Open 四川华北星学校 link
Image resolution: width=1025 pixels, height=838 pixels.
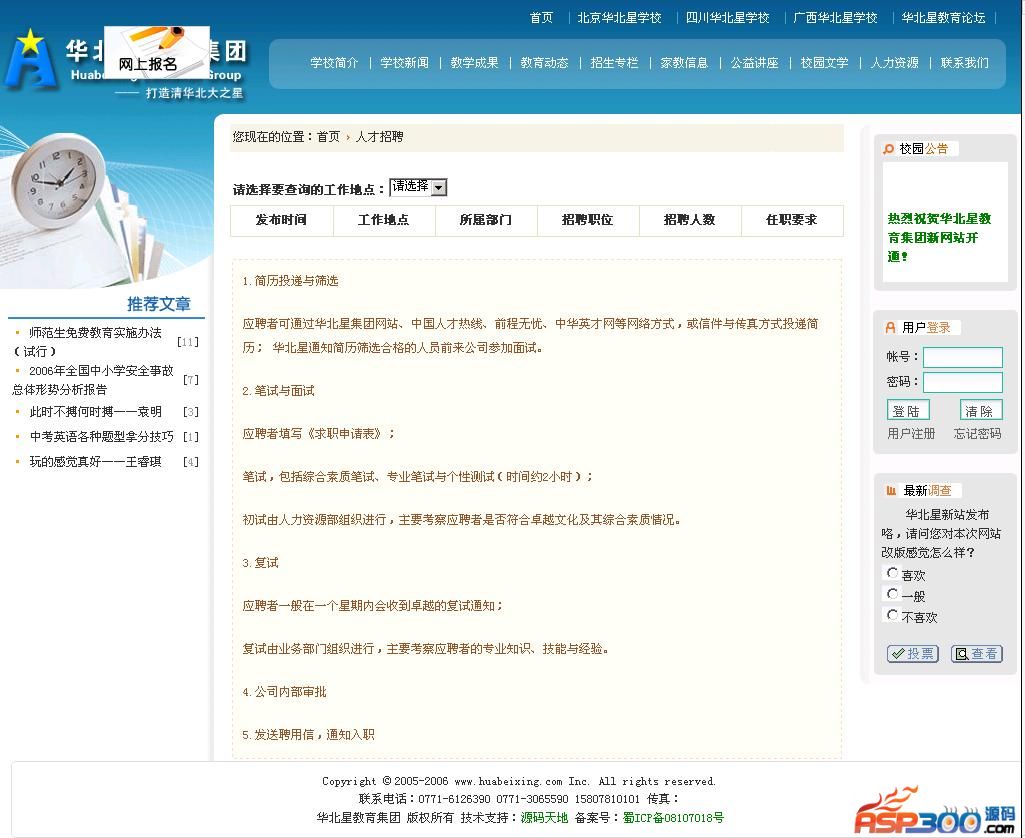[728, 18]
